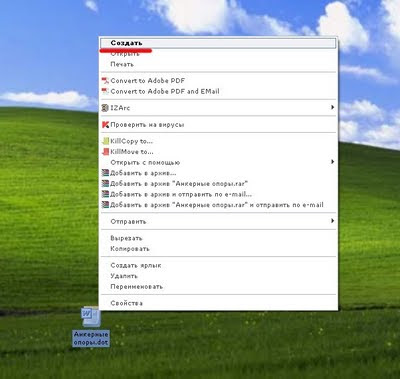Choose Convert to Adobe PDF

pos(218,81)
